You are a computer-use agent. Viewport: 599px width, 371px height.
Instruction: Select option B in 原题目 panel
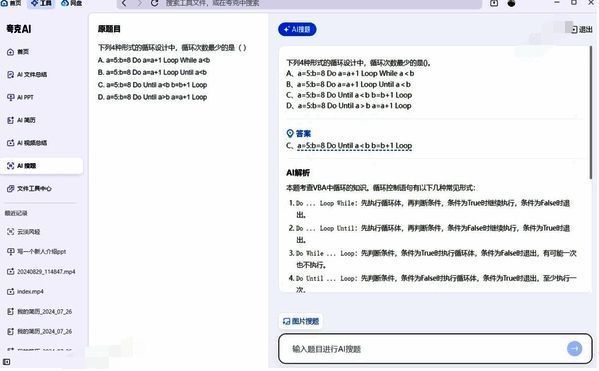pos(152,72)
